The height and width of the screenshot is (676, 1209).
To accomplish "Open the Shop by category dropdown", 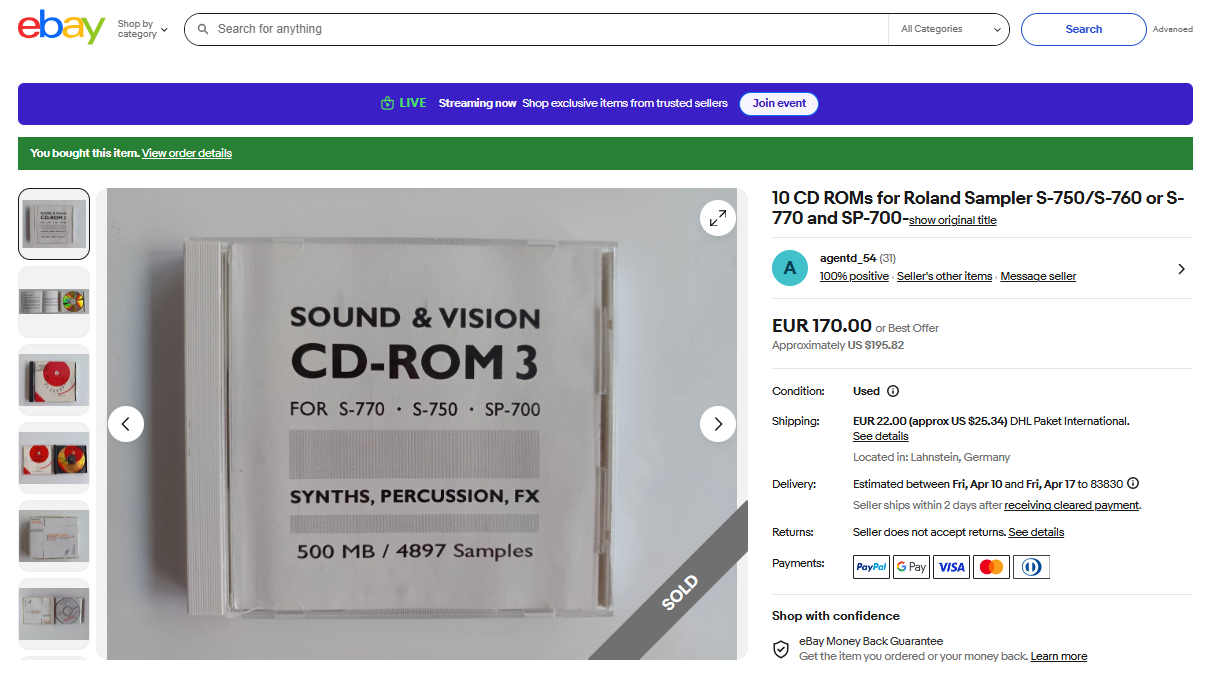I will [142, 29].
